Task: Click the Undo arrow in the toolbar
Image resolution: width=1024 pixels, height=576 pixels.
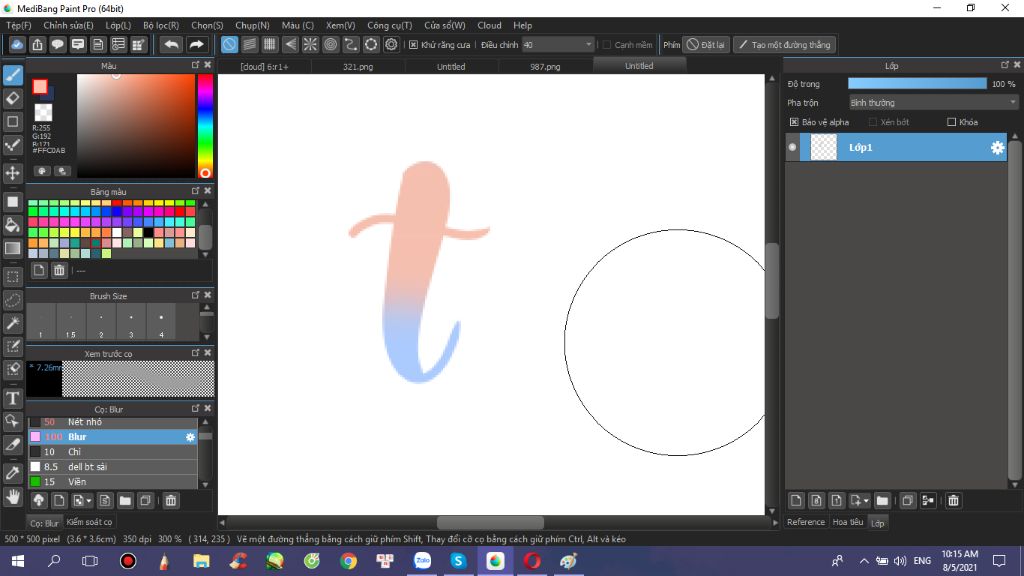Action: point(170,44)
